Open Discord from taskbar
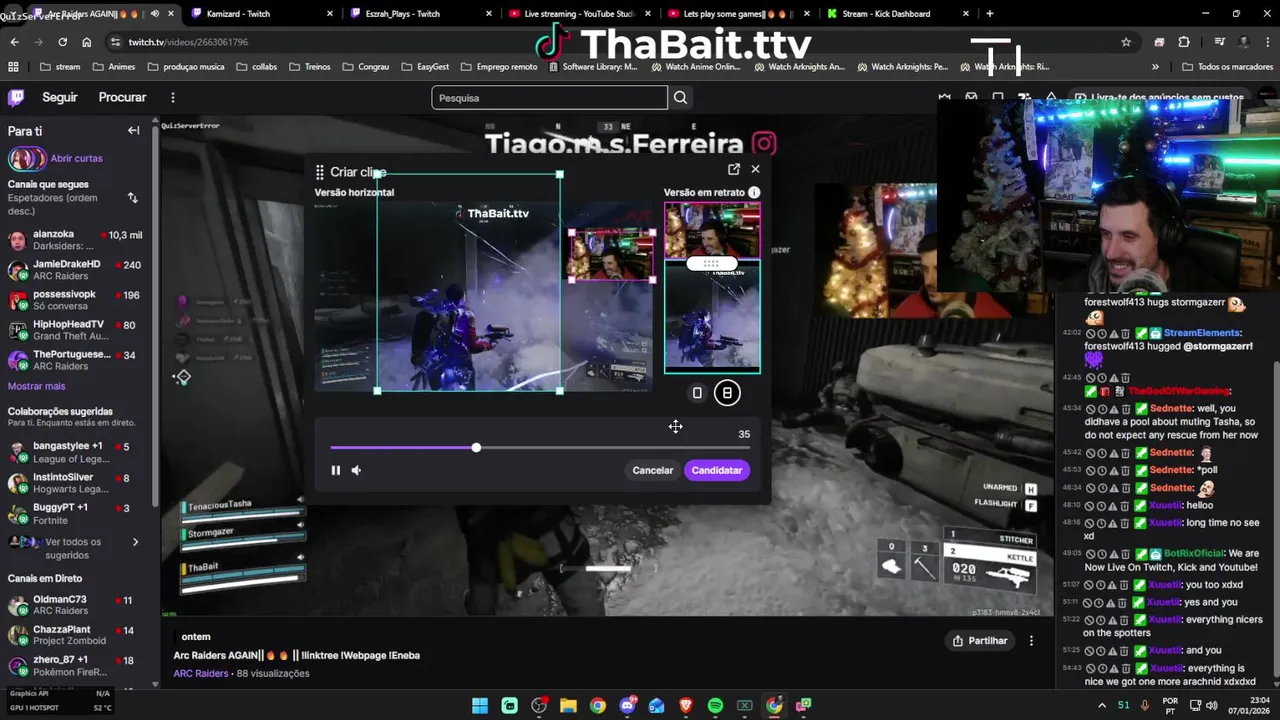Screen dimensions: 1280x720 627,706
